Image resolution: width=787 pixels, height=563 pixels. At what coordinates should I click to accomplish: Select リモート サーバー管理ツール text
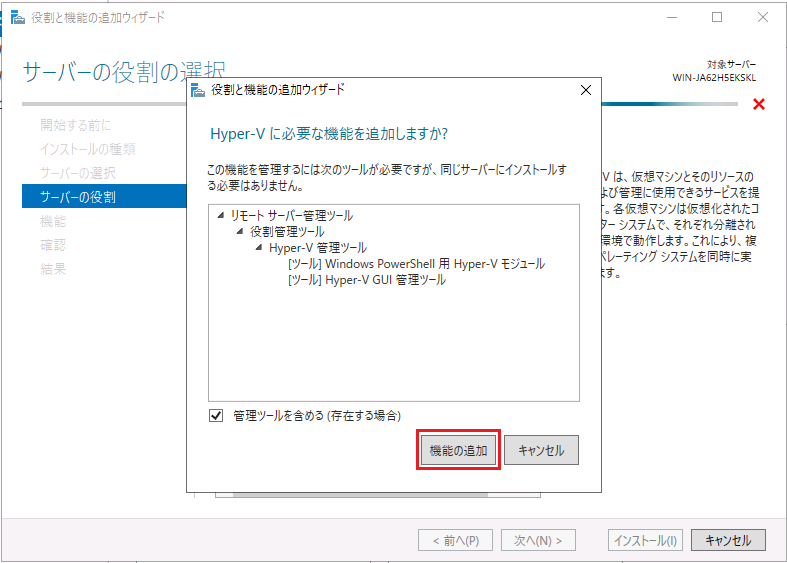point(292,216)
